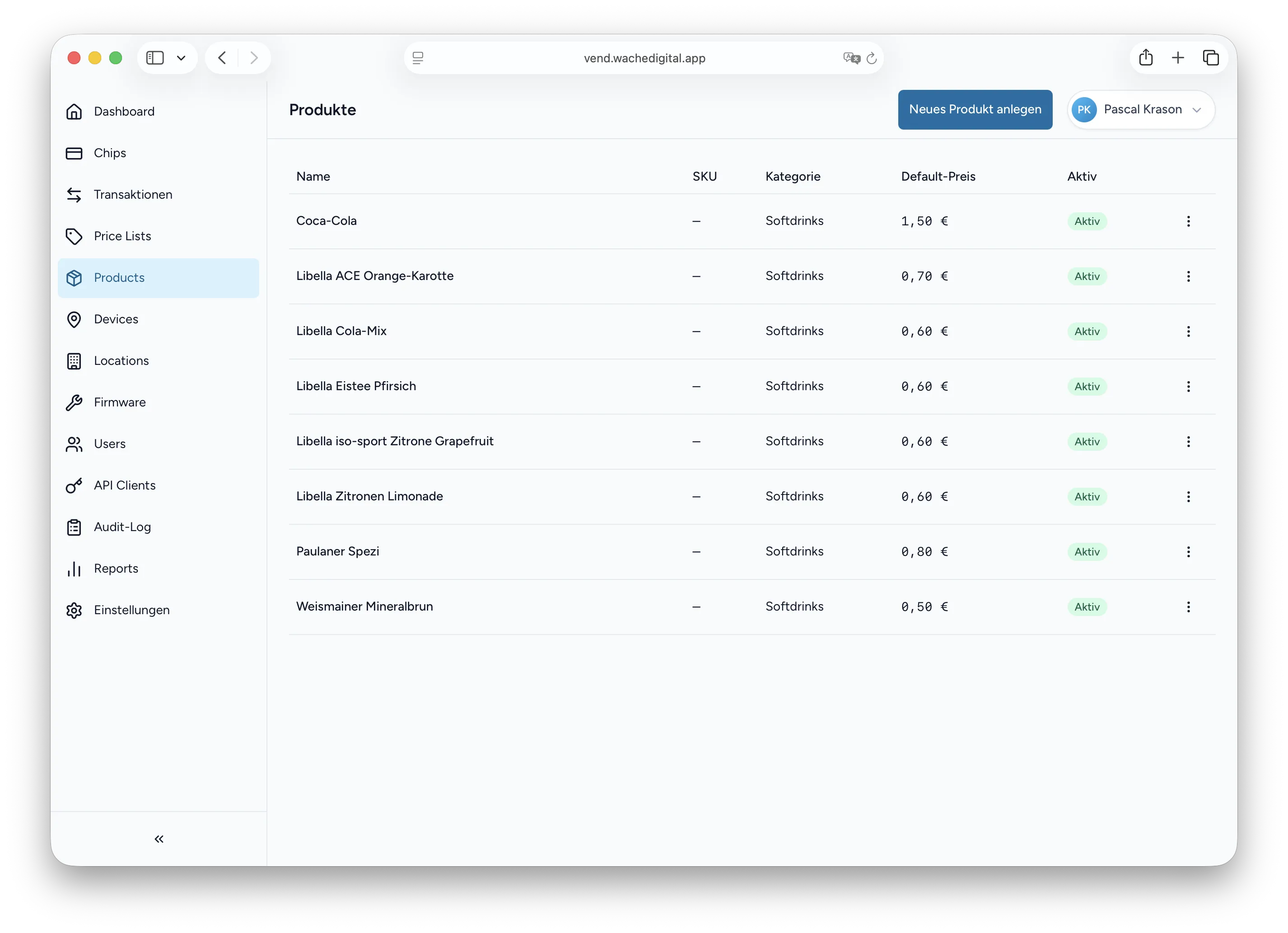The image size is (1288, 933).
Task: Open row actions for Paulaner Spezi
Action: point(1188,552)
